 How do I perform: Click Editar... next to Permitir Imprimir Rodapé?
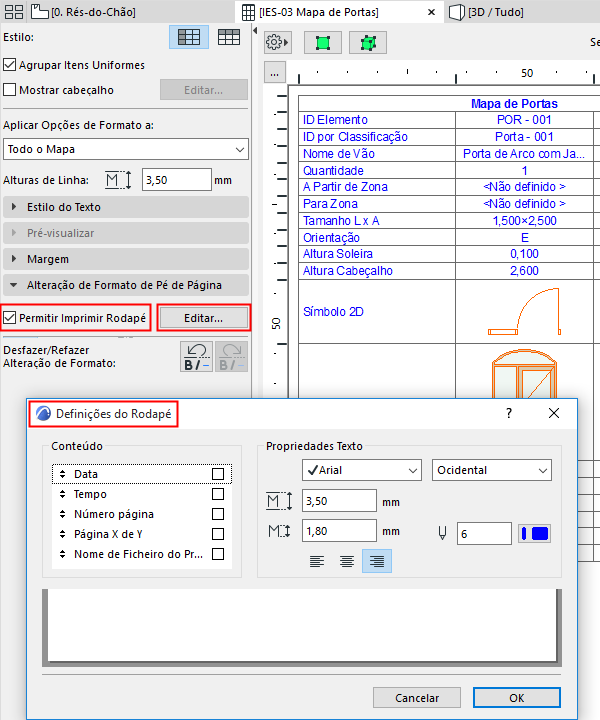pos(203,318)
